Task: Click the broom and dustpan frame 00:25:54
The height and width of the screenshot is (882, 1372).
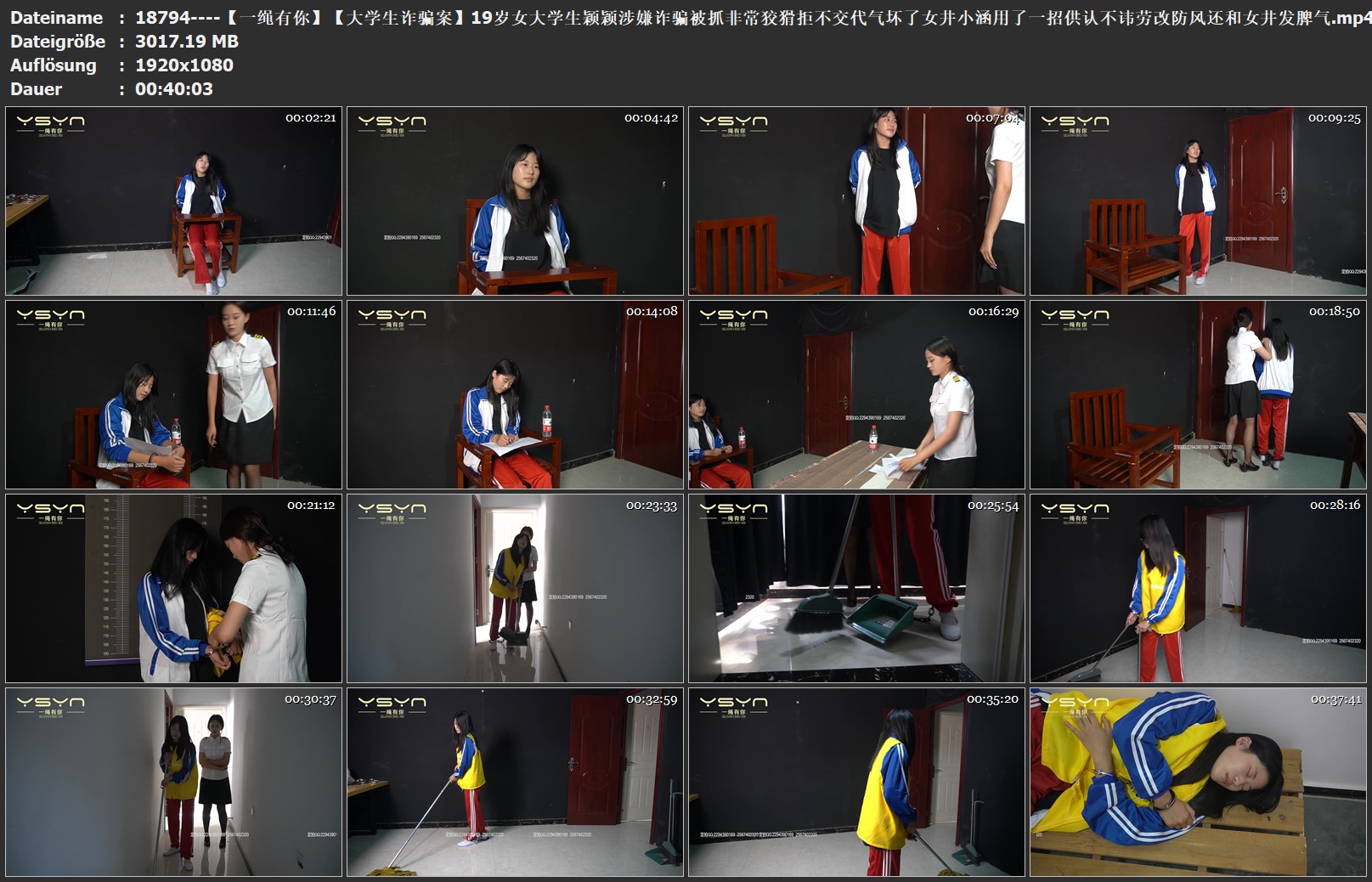Action: 856,588
